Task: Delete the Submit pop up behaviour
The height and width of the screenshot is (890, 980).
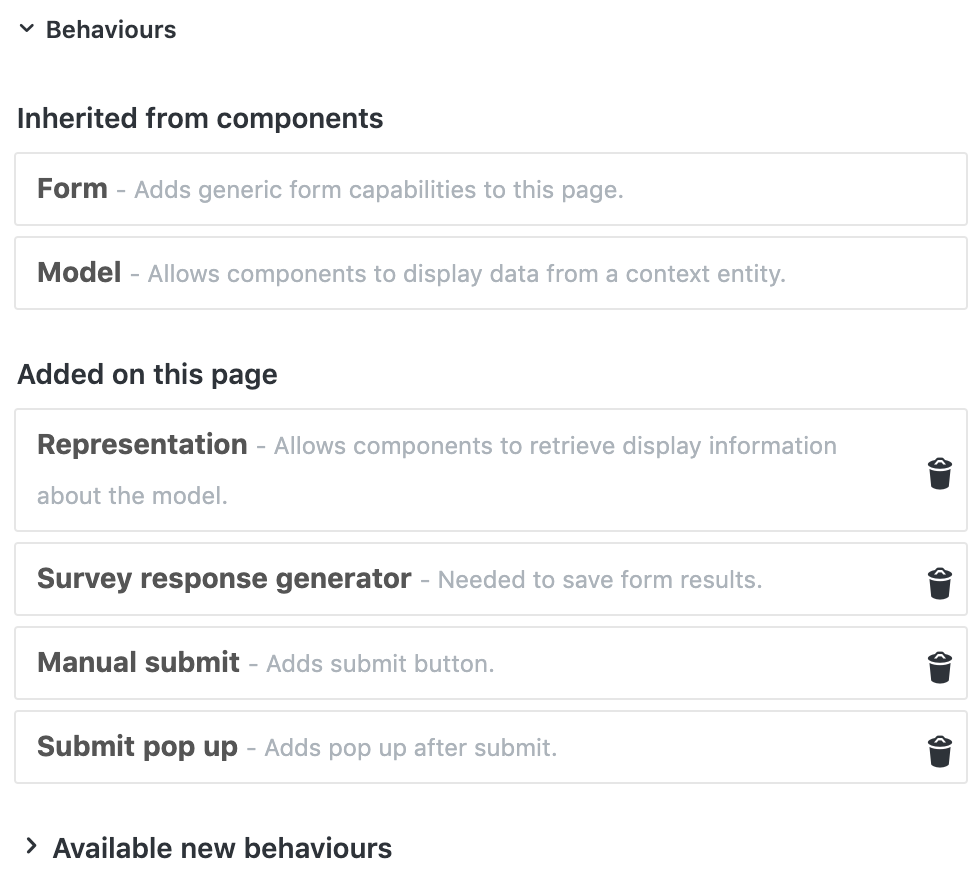Action: click(x=939, y=750)
